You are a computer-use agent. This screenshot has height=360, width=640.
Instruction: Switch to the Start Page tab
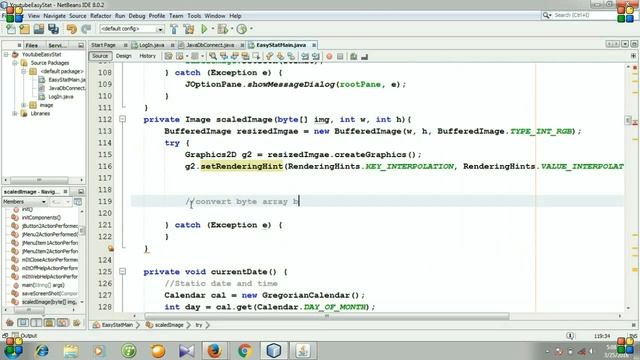click(x=104, y=45)
